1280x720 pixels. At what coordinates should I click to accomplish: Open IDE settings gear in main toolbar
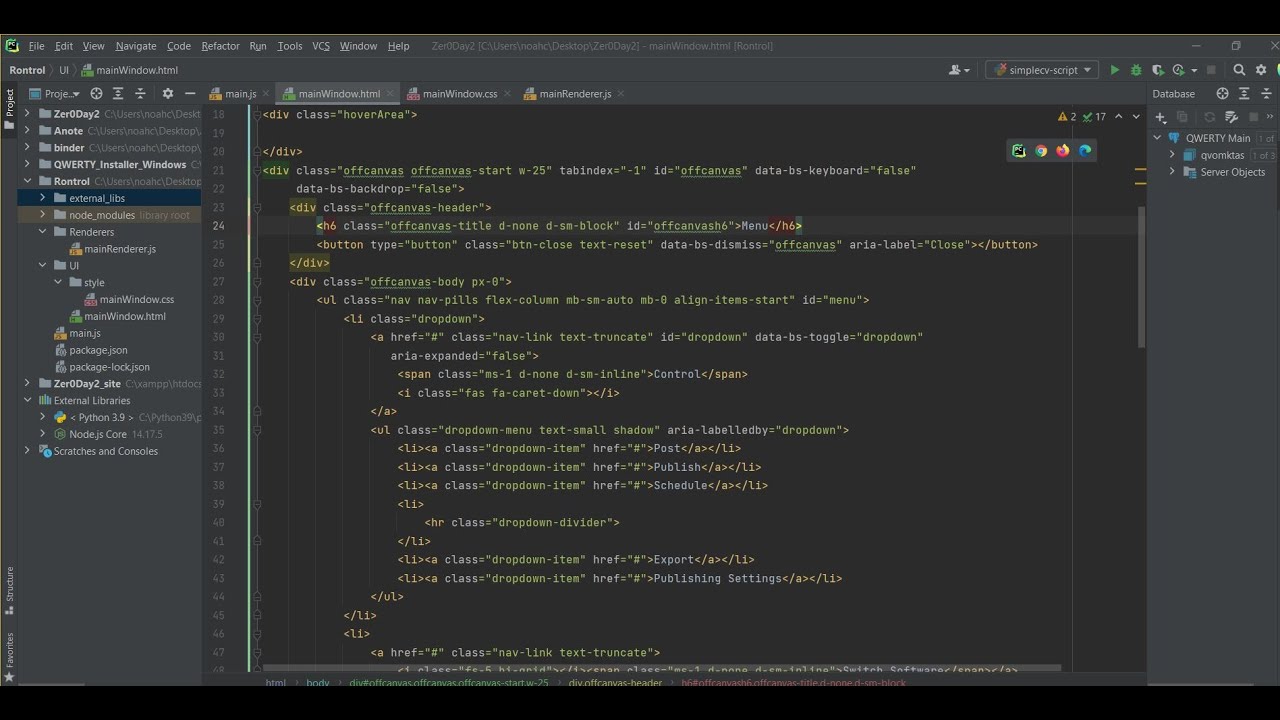point(1261,70)
